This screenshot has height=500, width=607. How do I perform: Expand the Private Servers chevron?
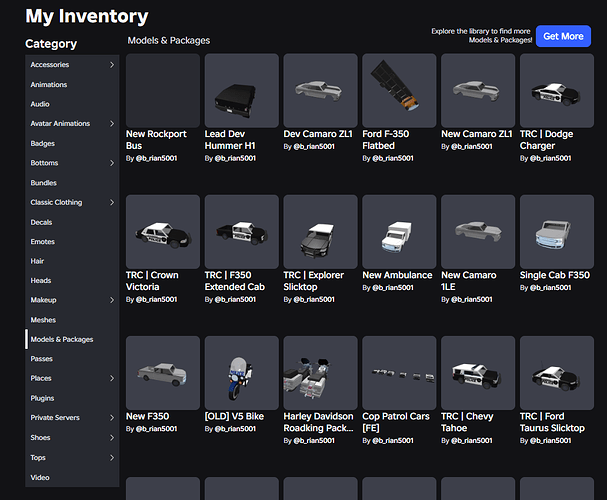click(112, 418)
